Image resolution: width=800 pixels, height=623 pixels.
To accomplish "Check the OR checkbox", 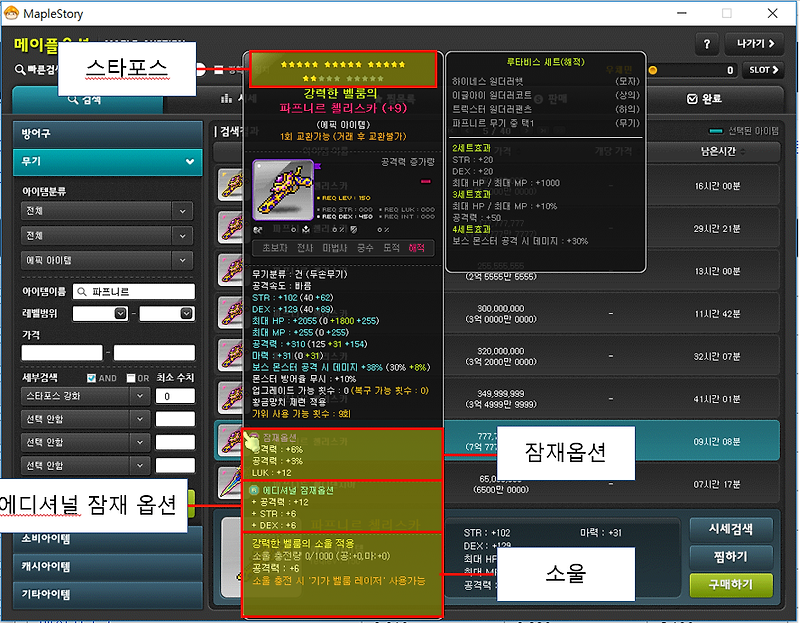I will (x=131, y=378).
